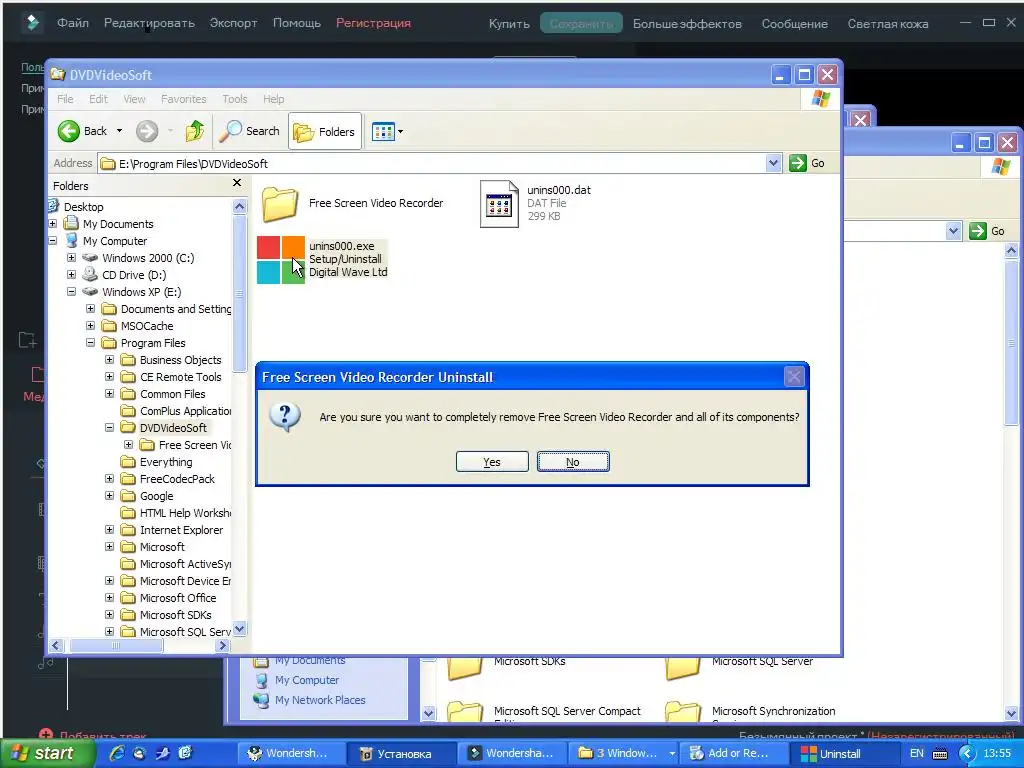Click the Windows start button

pyautogui.click(x=46, y=753)
